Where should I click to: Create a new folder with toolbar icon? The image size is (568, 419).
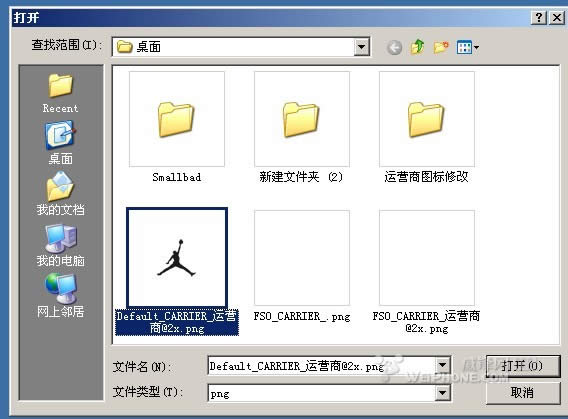point(441,47)
